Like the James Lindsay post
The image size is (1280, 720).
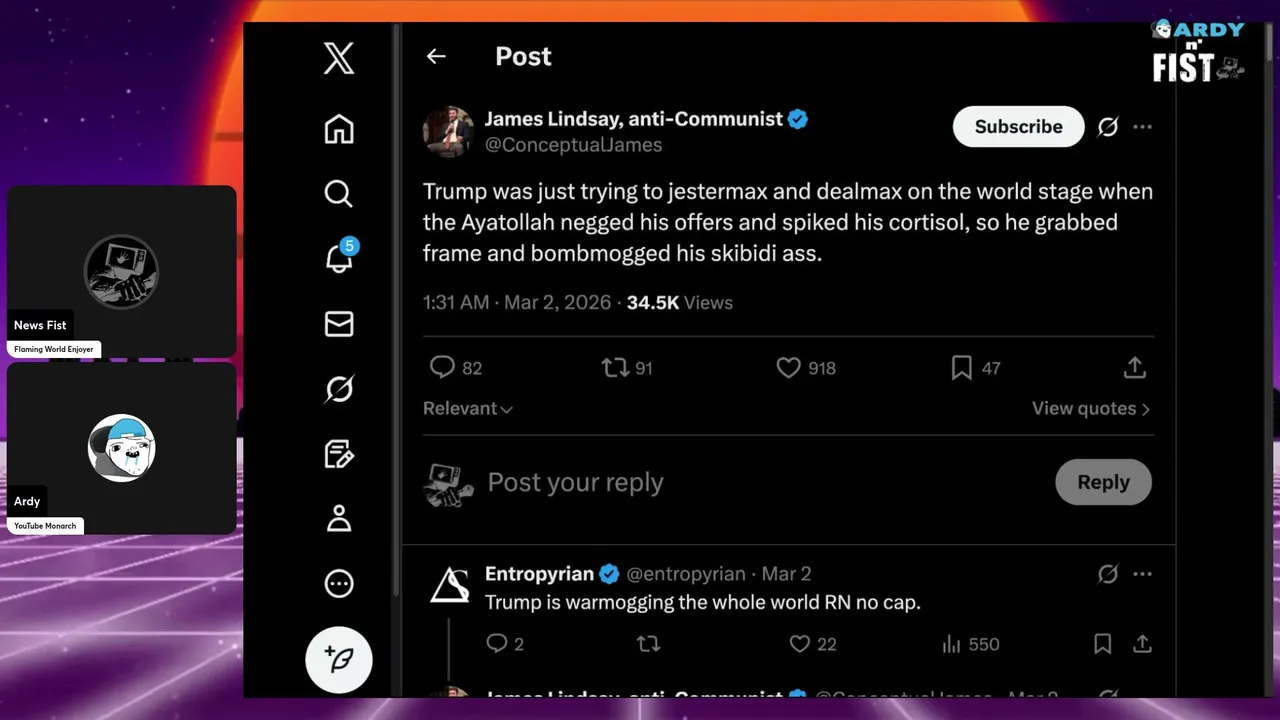point(789,368)
